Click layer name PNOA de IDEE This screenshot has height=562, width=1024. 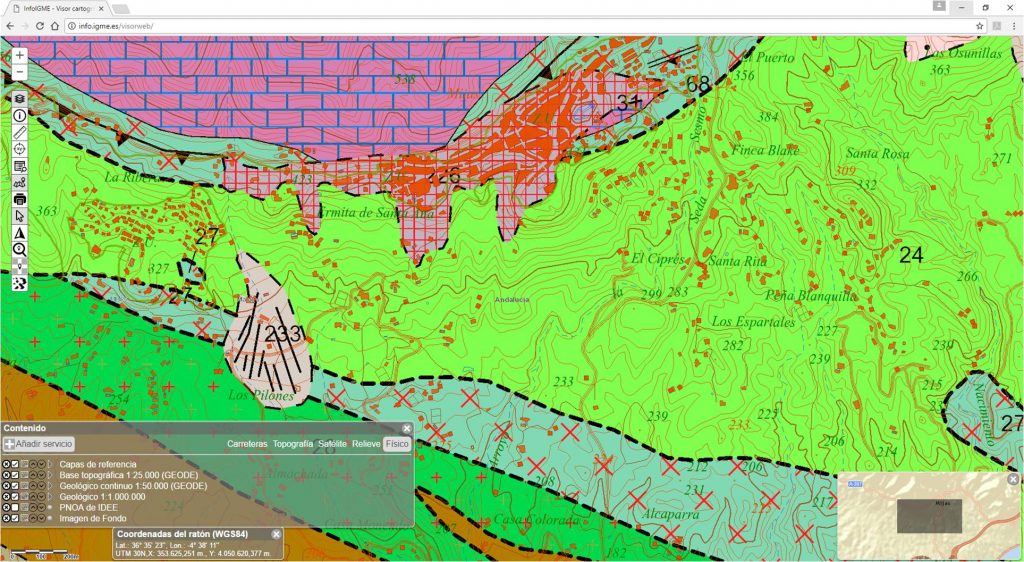click(88, 507)
